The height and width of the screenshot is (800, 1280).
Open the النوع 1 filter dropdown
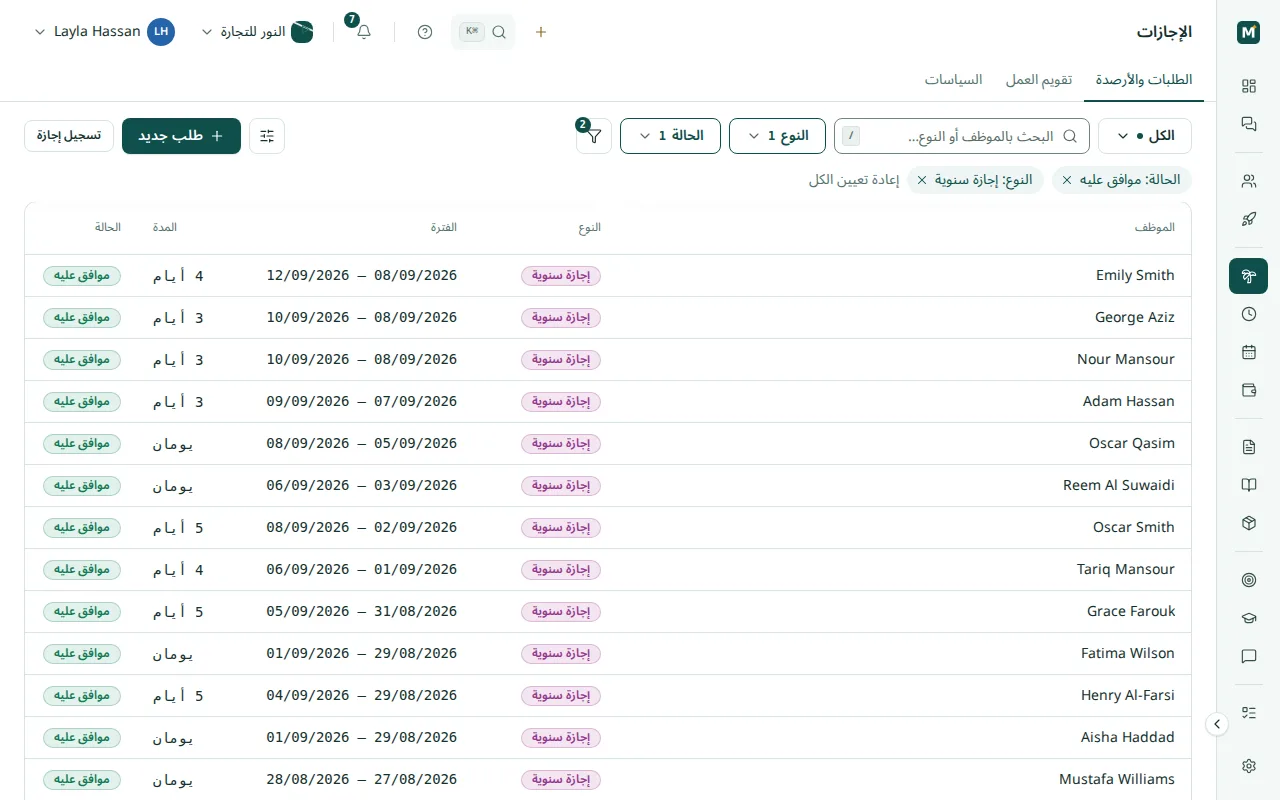tap(777, 136)
